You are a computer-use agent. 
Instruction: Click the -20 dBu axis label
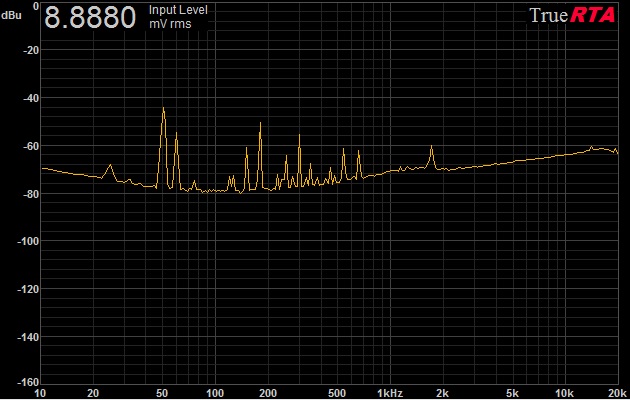click(30, 50)
